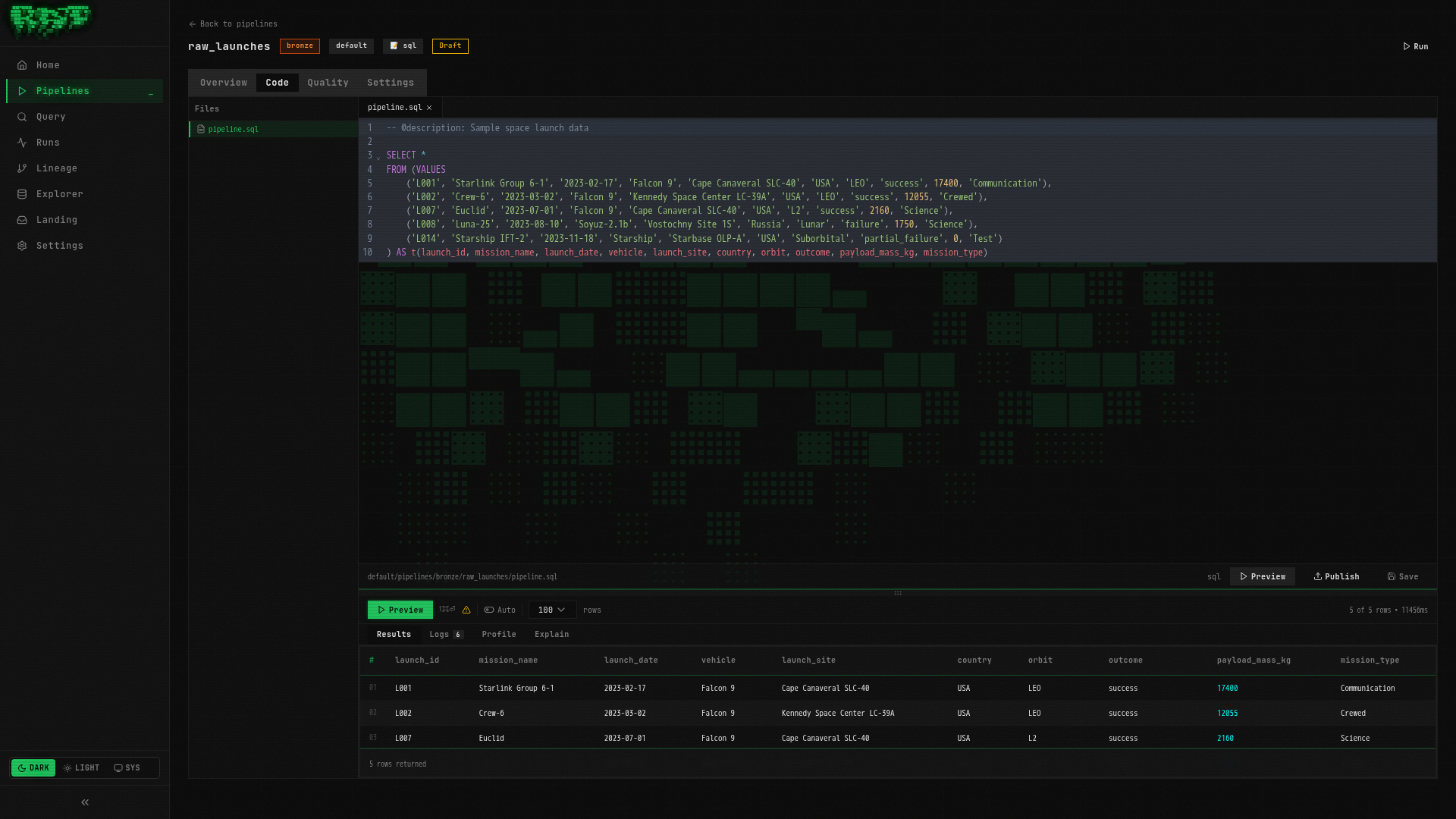Click the warning icon next to Preview
The height and width of the screenshot is (819, 1456).
pyautogui.click(x=466, y=610)
